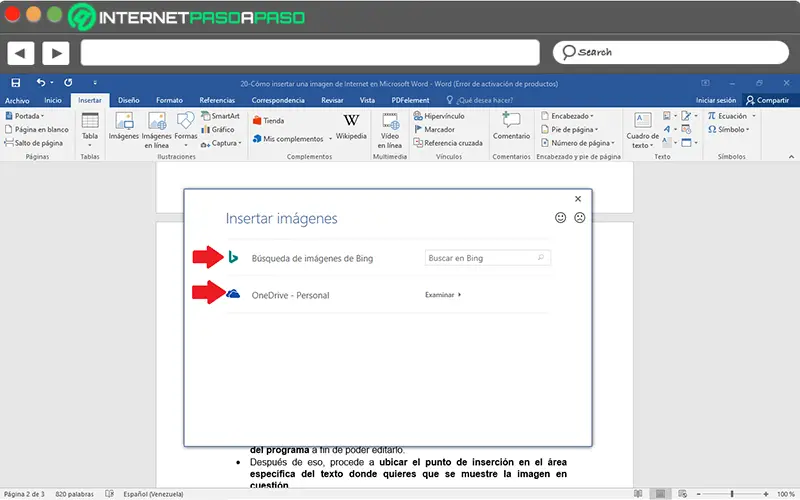Switch to the read mode view icon
Image resolution: width=800 pixels, height=500 pixels.
click(638, 493)
